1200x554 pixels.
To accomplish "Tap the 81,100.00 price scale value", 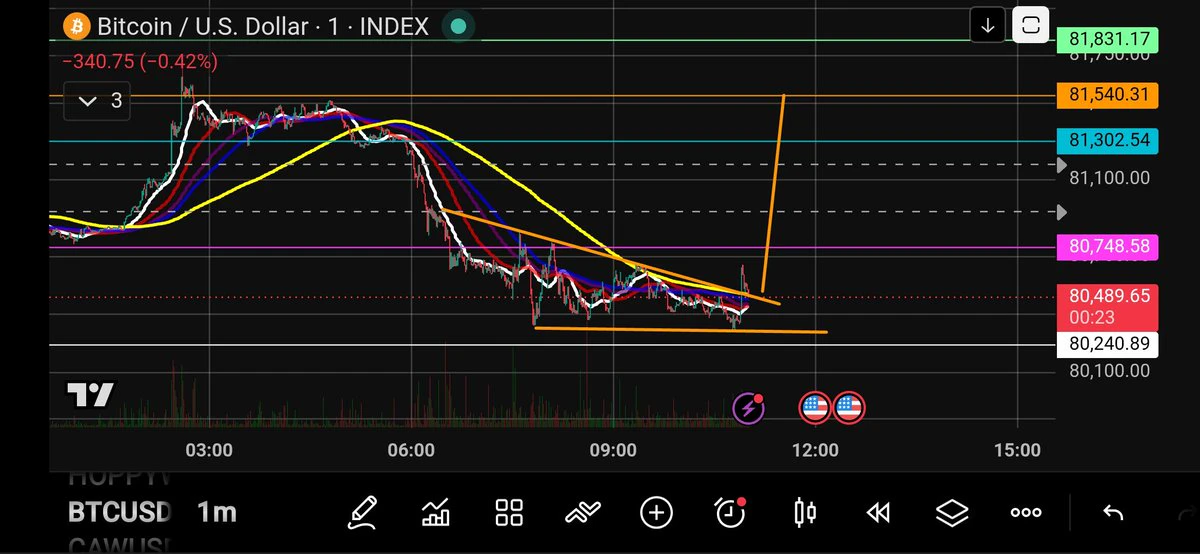I will 1109,178.
